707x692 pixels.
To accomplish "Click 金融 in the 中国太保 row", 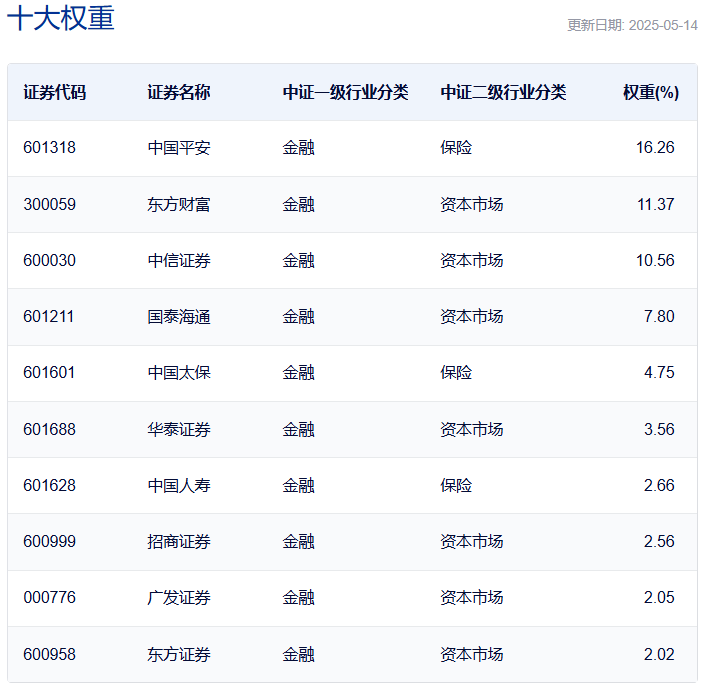I will click(298, 373).
